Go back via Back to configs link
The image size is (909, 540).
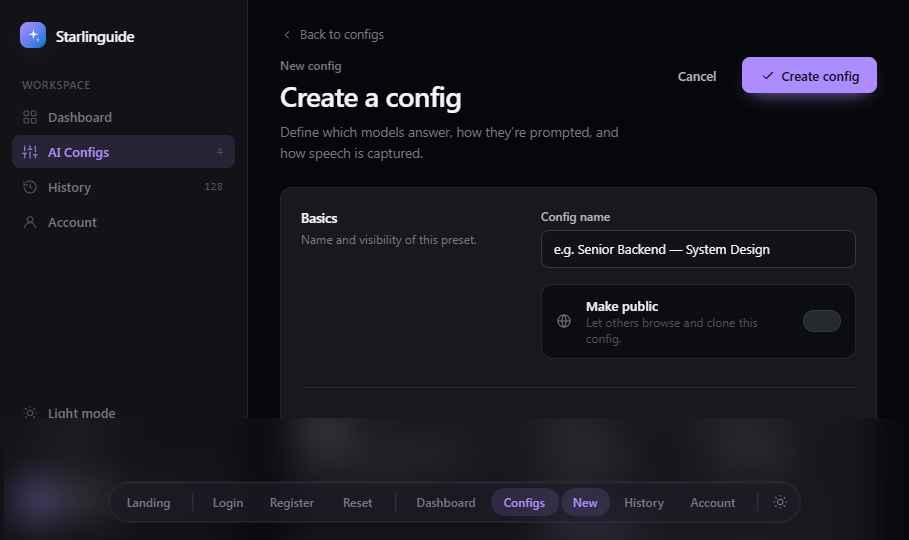click(x=333, y=35)
